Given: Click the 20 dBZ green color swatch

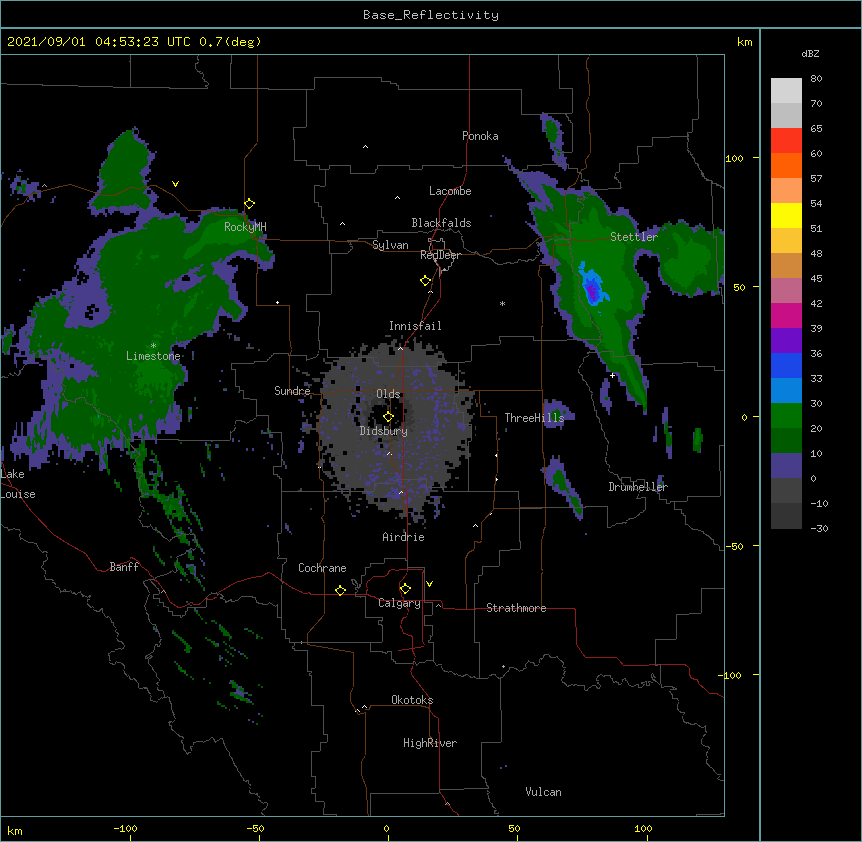Looking at the screenshot, I should pos(786,416).
